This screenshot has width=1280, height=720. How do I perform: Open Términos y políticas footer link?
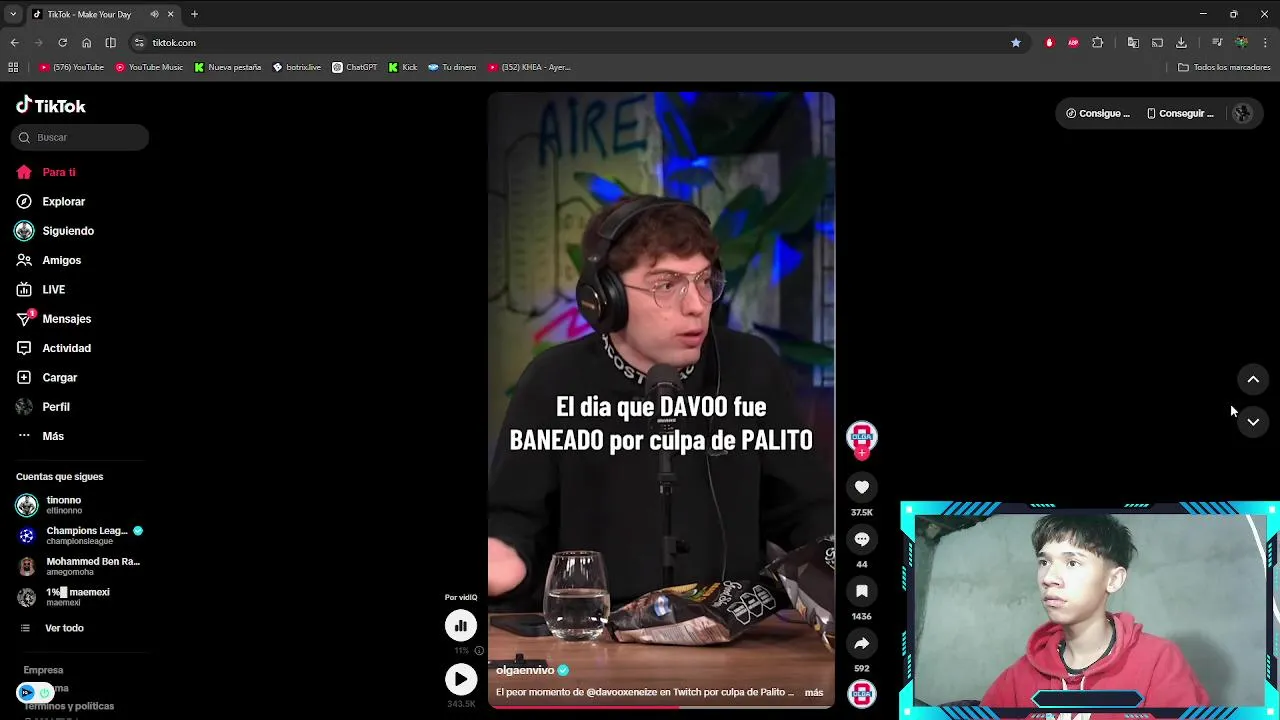tap(69, 706)
